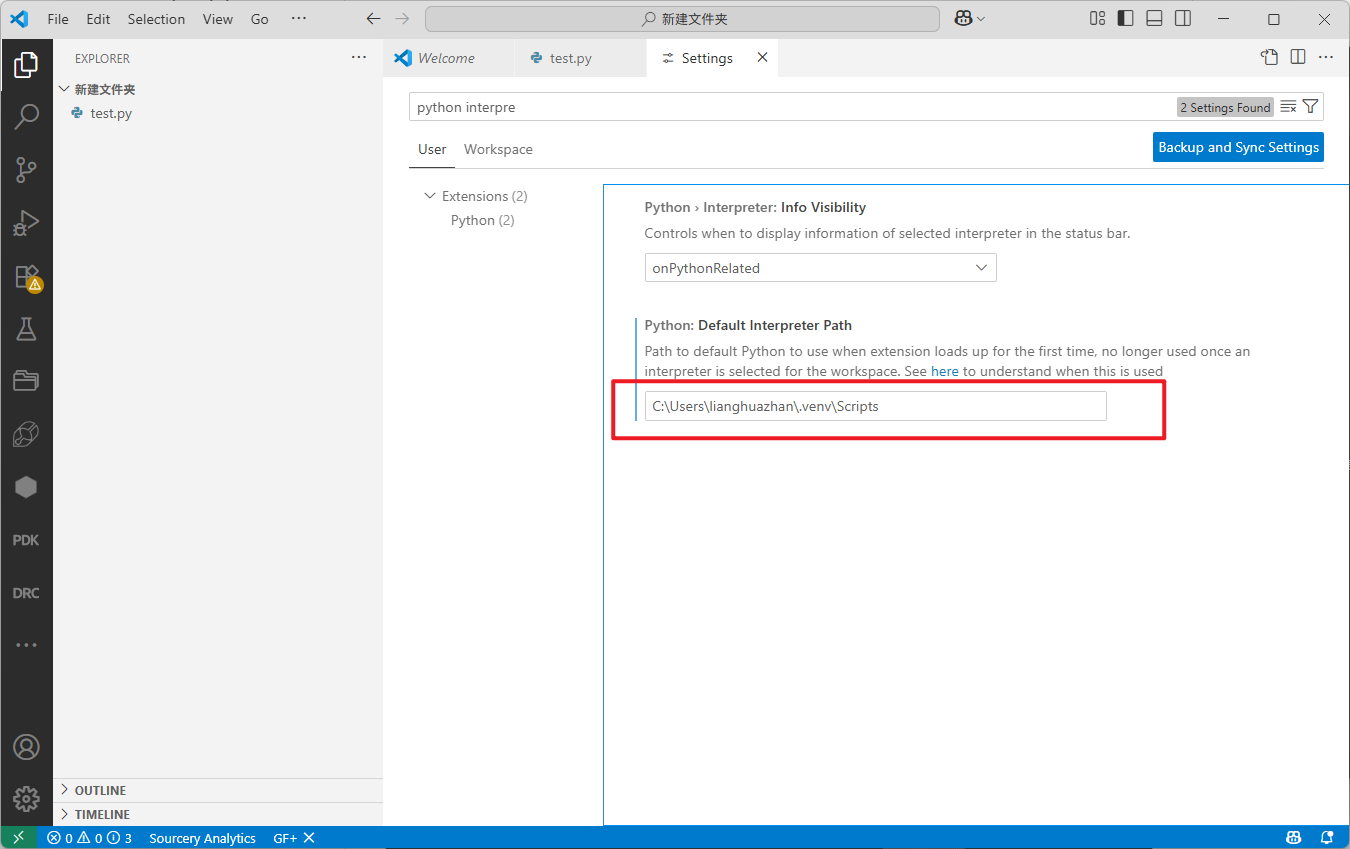Click the Default Interpreter Path setting title

coord(748,325)
